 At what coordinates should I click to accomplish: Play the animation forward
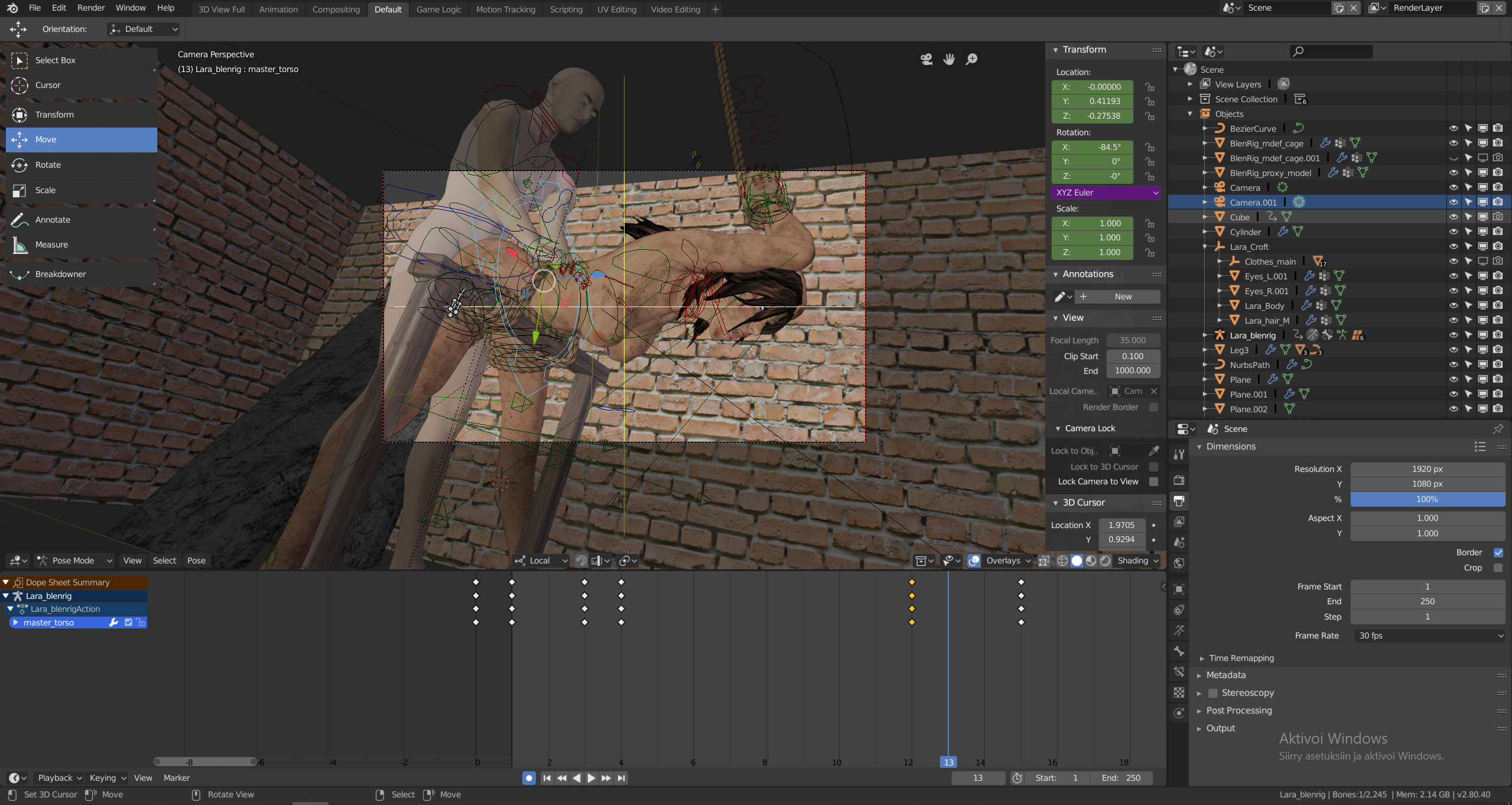[x=591, y=778]
